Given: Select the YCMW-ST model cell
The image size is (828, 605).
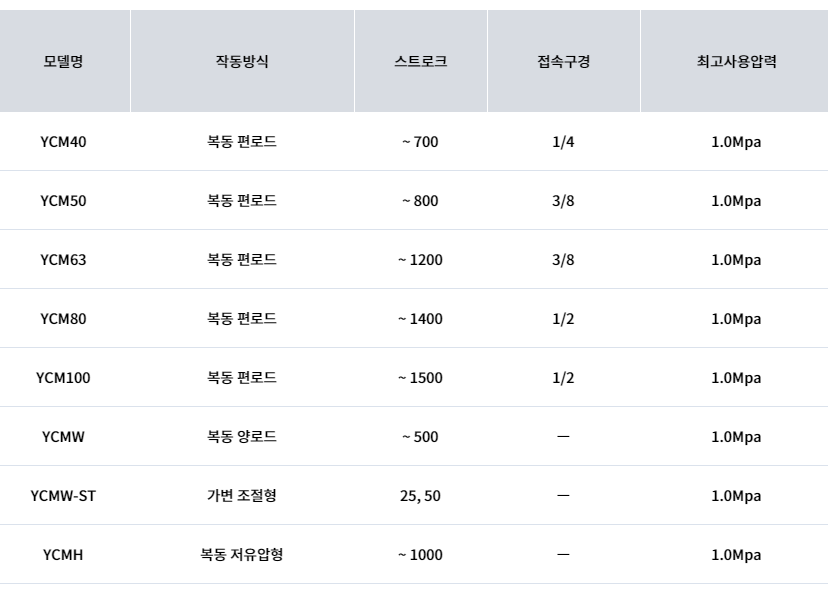Looking at the screenshot, I should coord(63,496).
